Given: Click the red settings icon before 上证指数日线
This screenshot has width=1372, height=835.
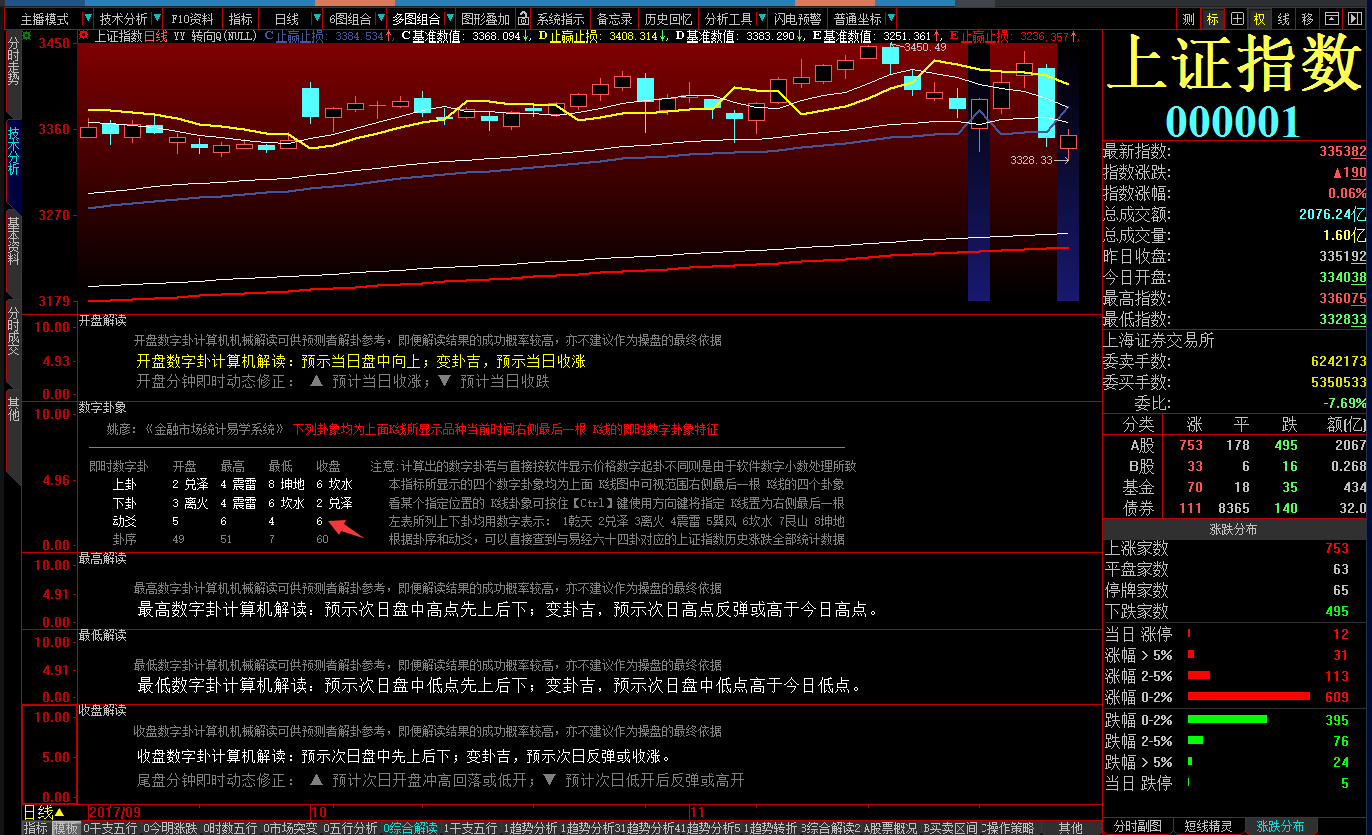Looking at the screenshot, I should 84,36.
